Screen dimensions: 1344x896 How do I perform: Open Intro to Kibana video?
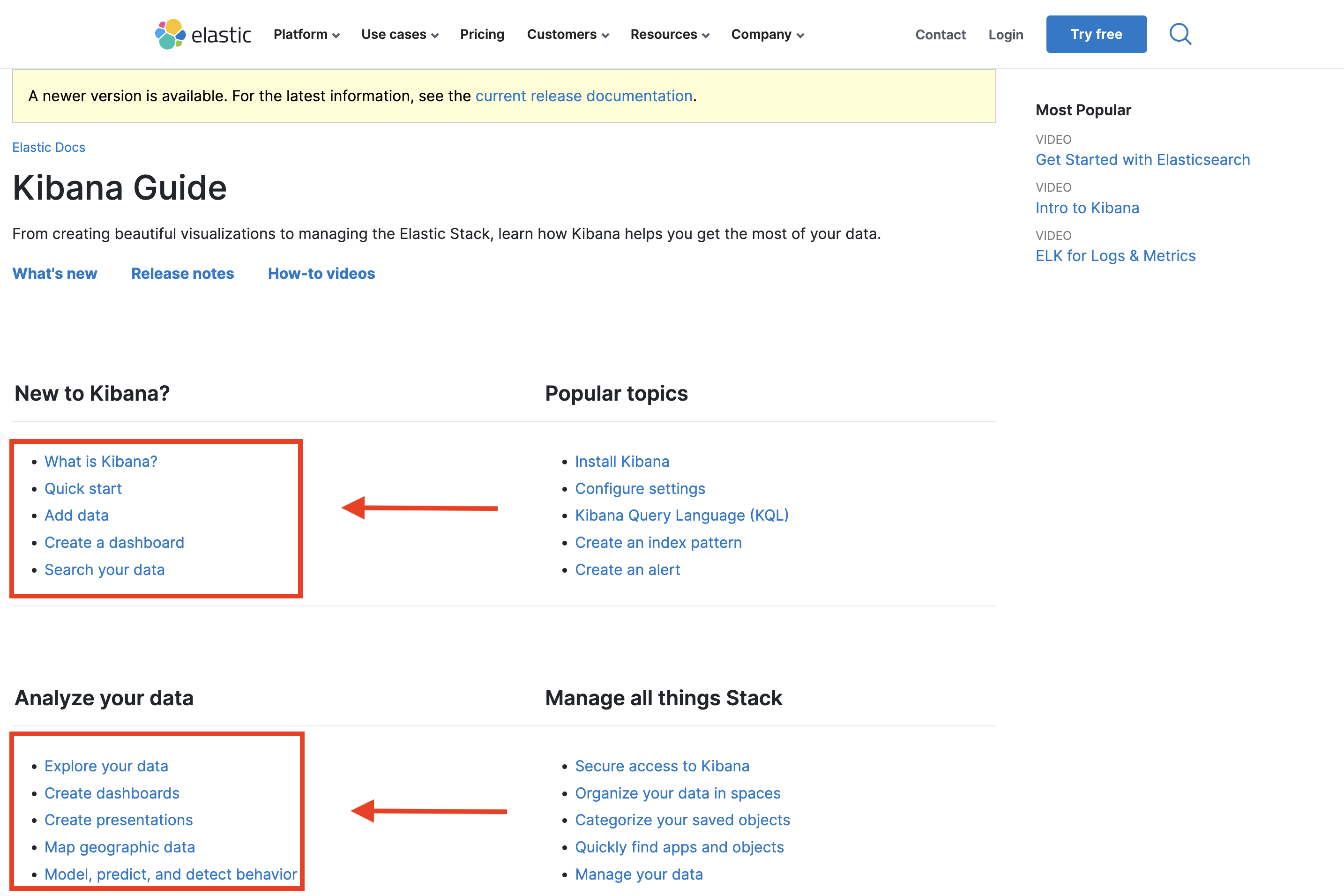tap(1087, 208)
